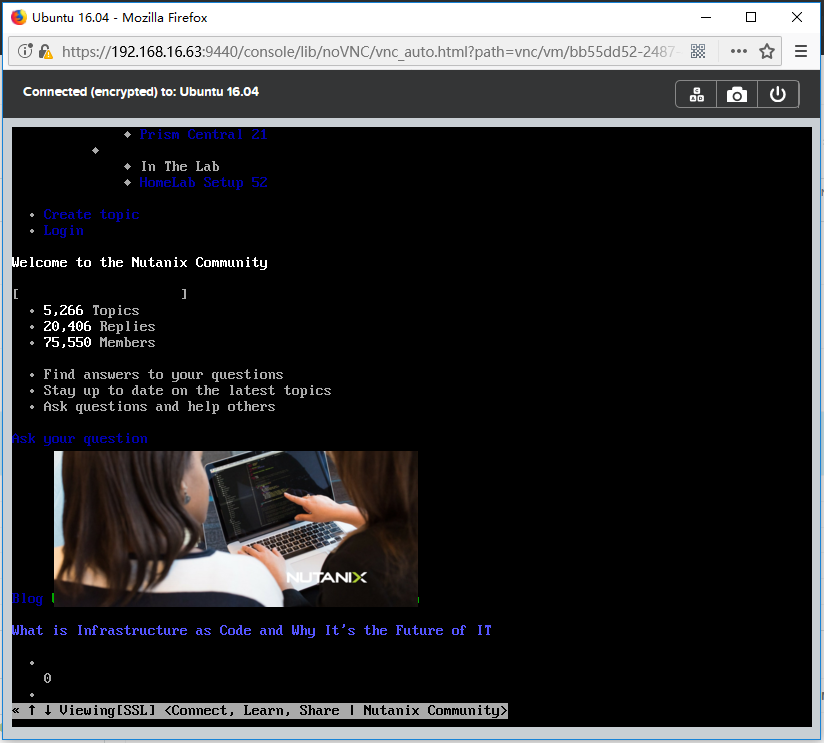Screen dimensions: 824x743
Task: Click the Firefox logo in the title bar
Action: [19, 17]
